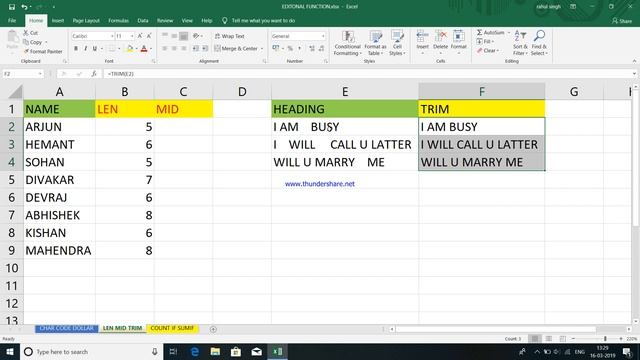Viewport: 640px width, 360px height.
Task: Apply percent style formatting
Action: pyautogui.click(x=290, y=49)
